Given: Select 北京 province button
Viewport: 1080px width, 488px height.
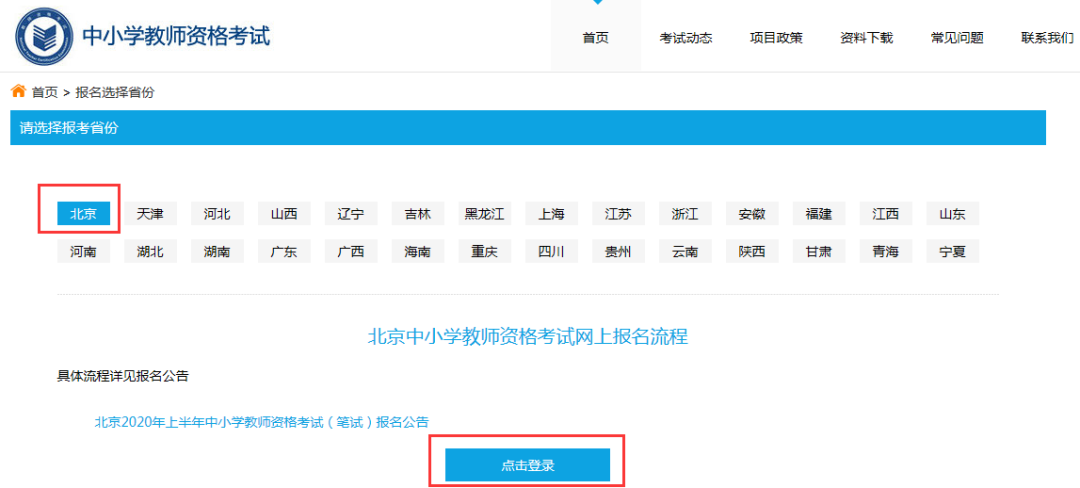Looking at the screenshot, I should click(x=83, y=213).
